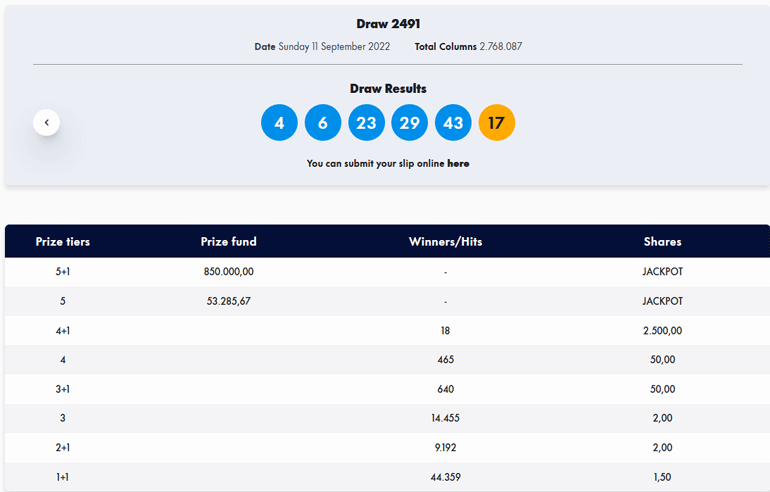Click the blue ball number 43
770x492 pixels.
point(453,123)
